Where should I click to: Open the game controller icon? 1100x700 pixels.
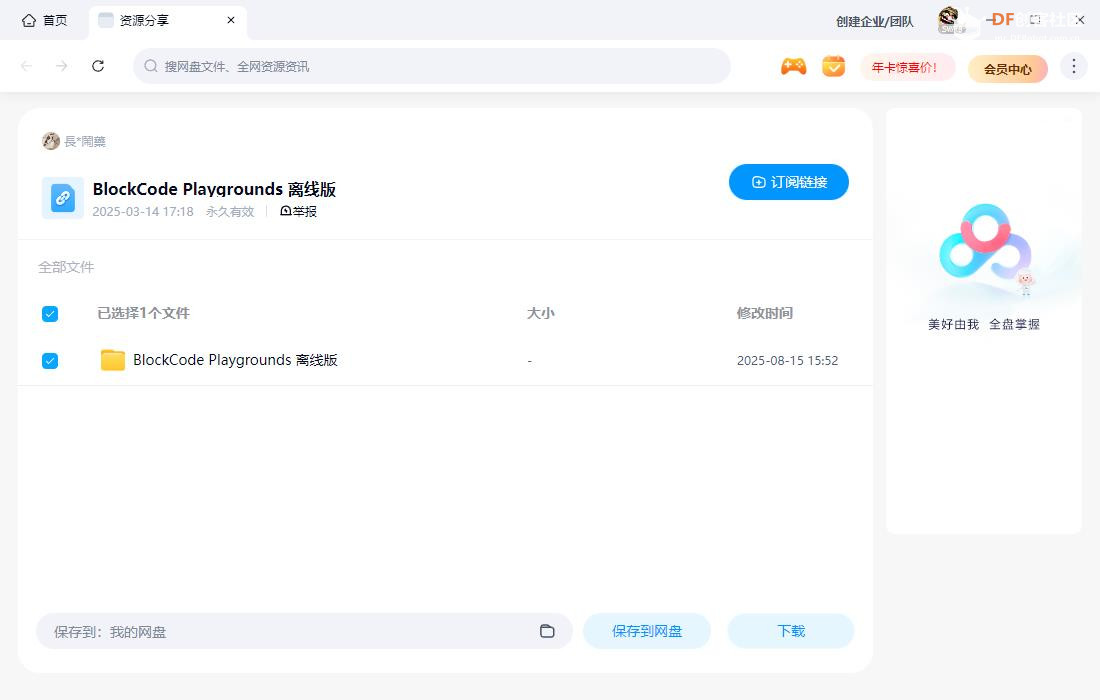coord(793,67)
